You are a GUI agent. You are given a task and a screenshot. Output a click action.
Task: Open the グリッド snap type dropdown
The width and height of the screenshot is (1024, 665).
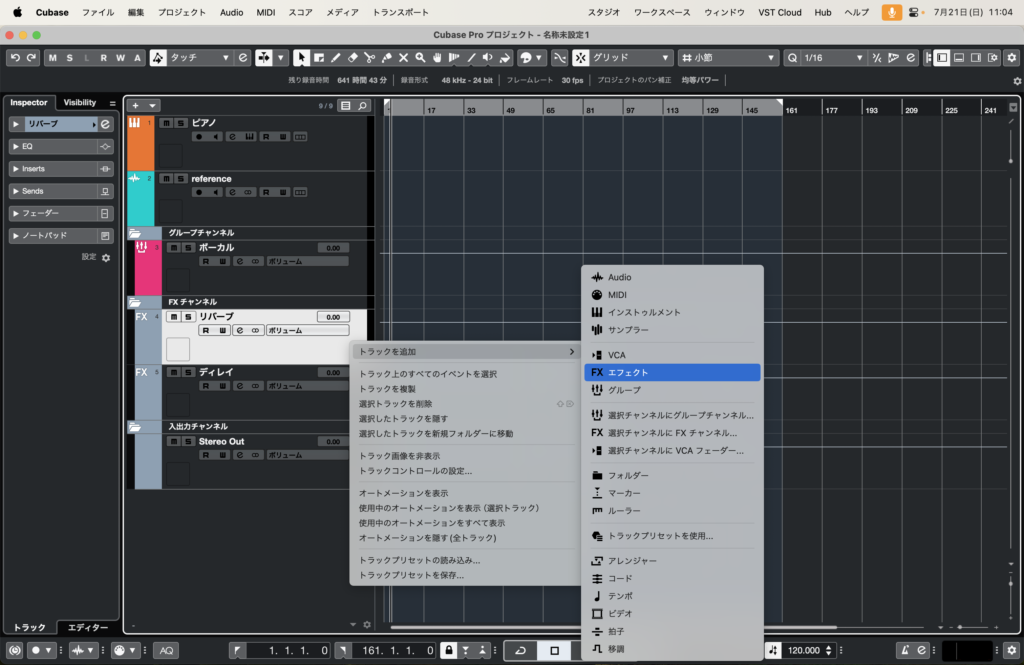(x=630, y=58)
